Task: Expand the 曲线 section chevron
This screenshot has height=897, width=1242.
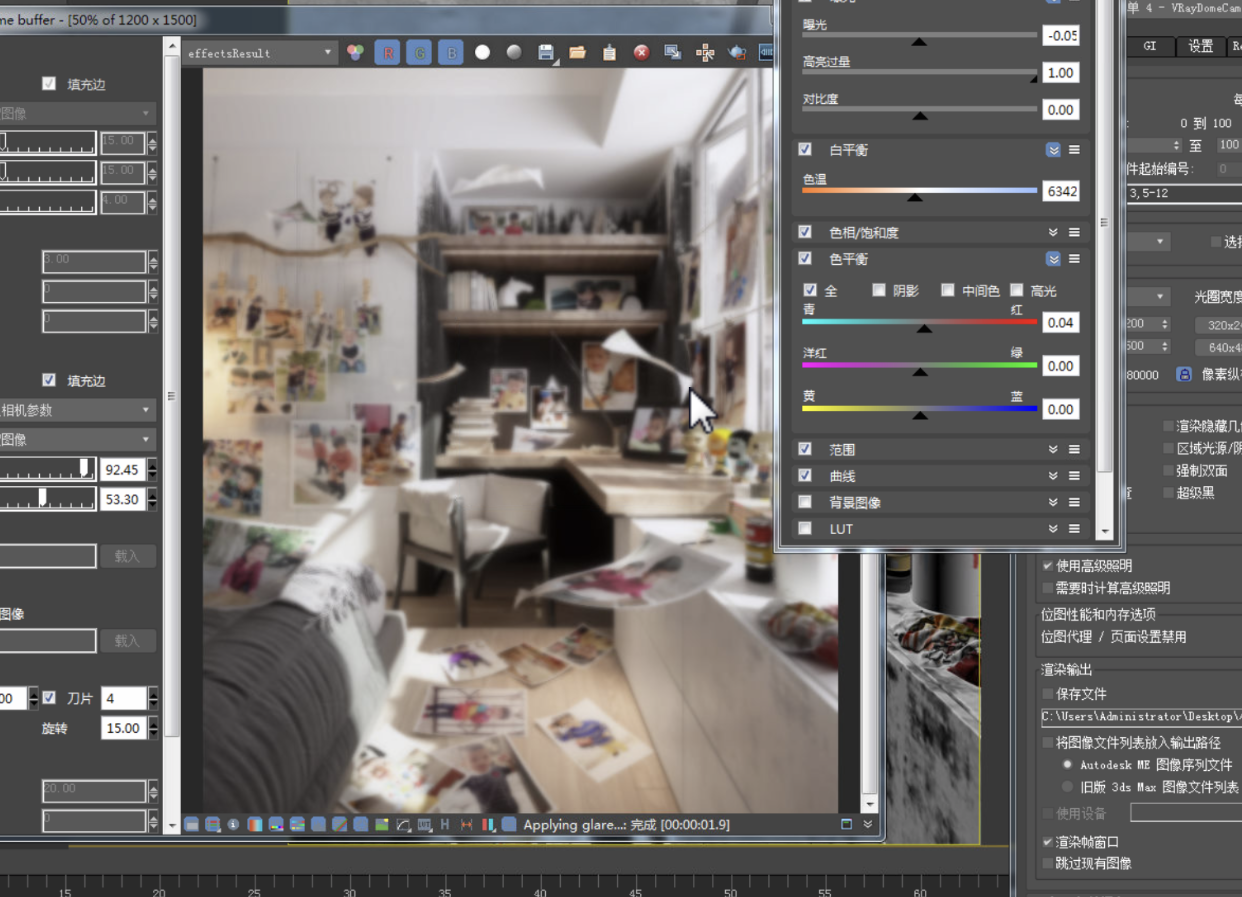Action: (1053, 476)
